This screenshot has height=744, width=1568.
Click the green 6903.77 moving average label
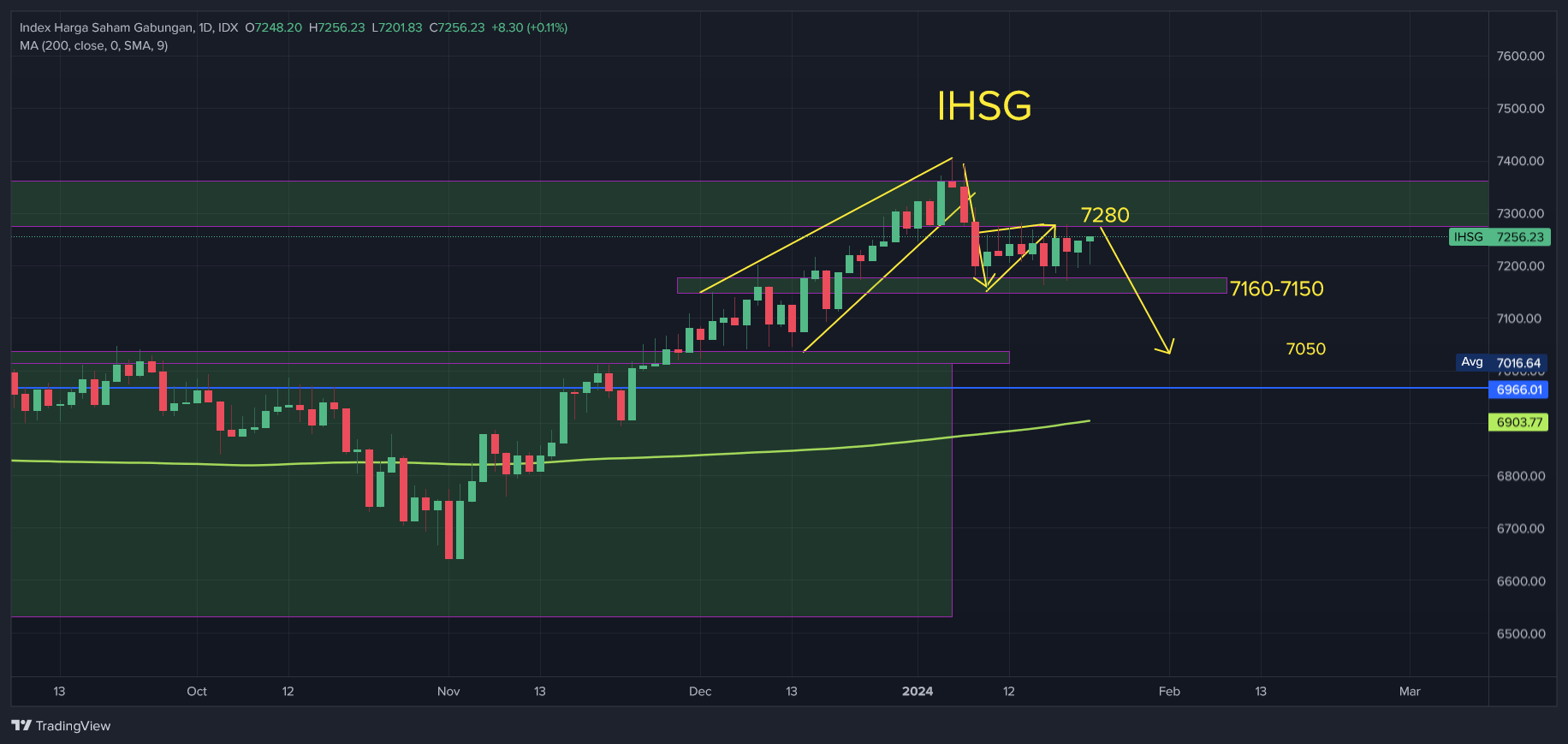[1518, 422]
